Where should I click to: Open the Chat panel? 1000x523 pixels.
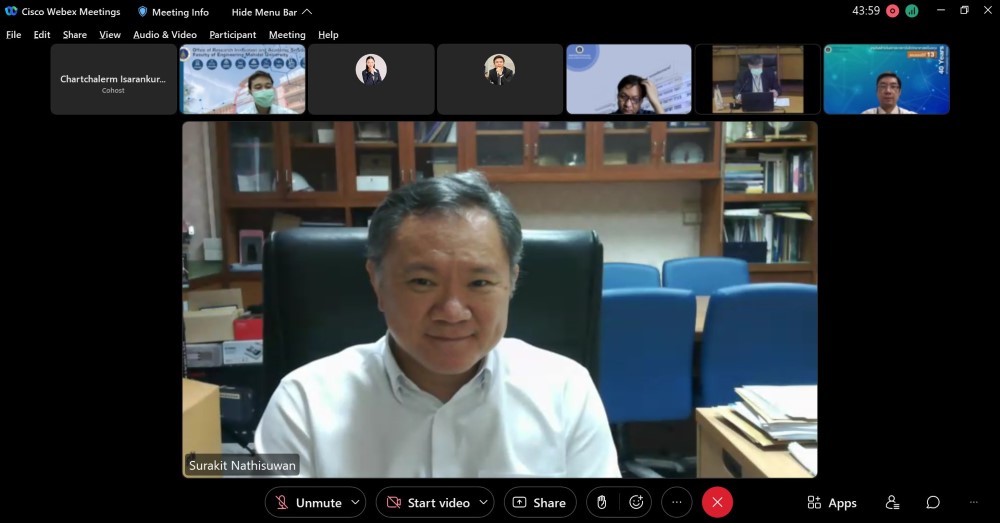click(x=932, y=503)
